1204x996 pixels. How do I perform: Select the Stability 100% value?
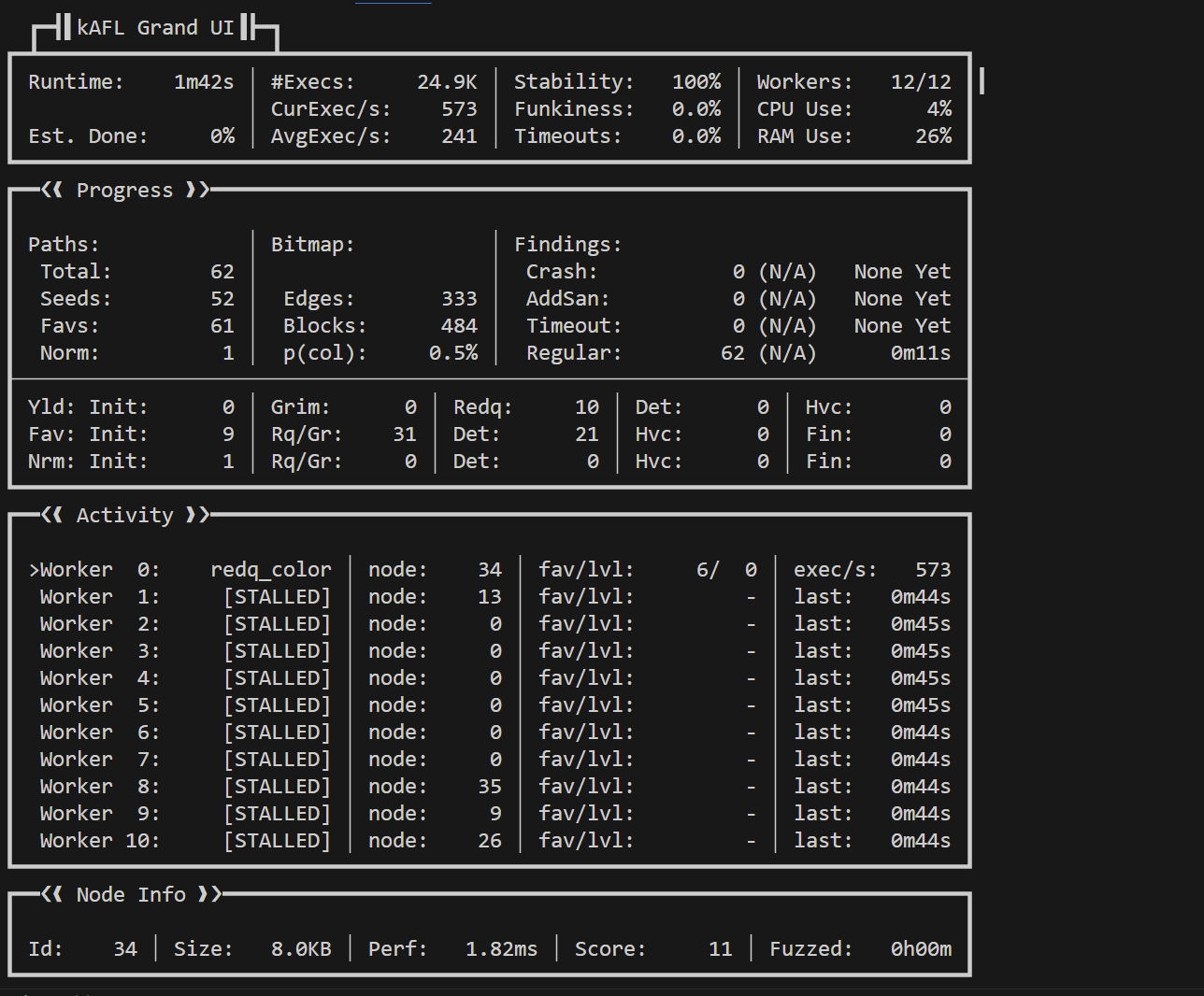click(x=696, y=82)
